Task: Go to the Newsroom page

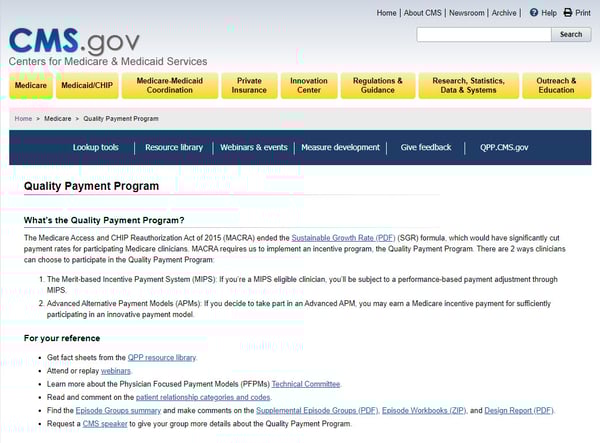Action: tap(466, 13)
